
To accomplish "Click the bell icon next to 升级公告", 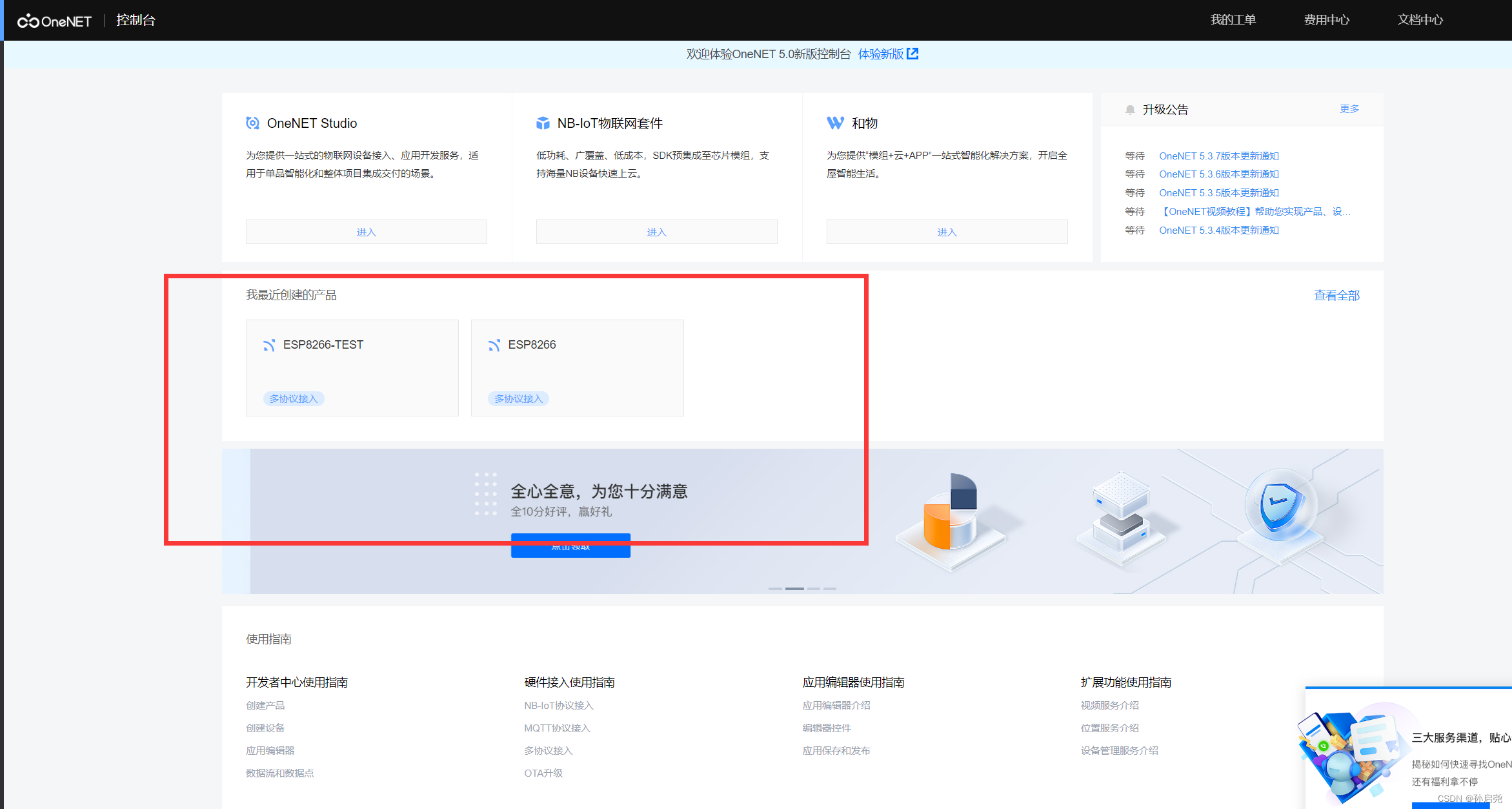I will coord(1130,110).
